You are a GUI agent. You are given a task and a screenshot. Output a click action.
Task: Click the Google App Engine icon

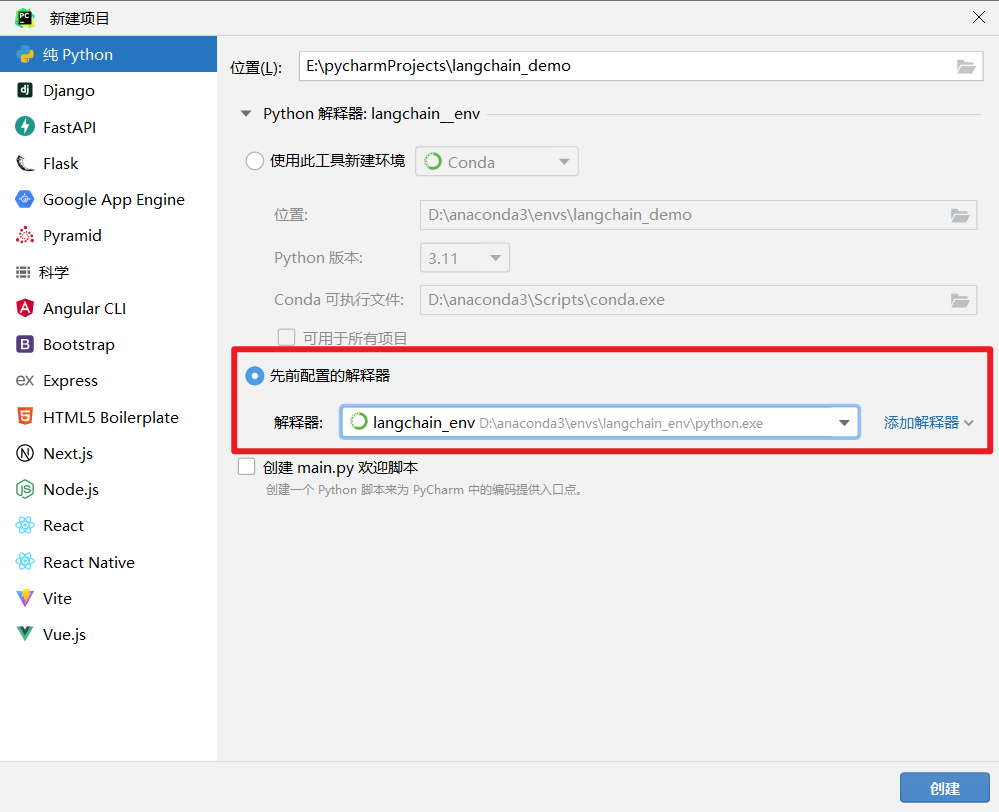pos(25,199)
